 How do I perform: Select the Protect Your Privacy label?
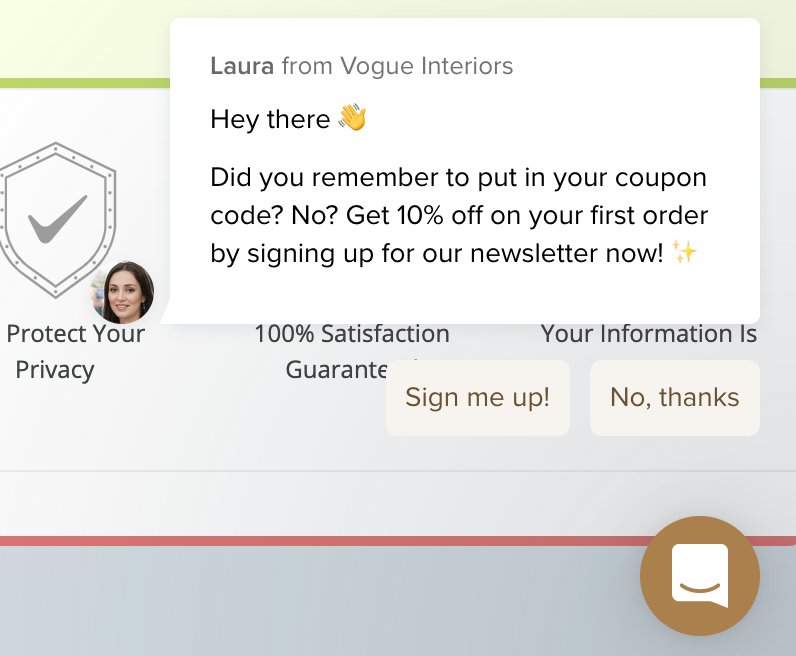76,351
